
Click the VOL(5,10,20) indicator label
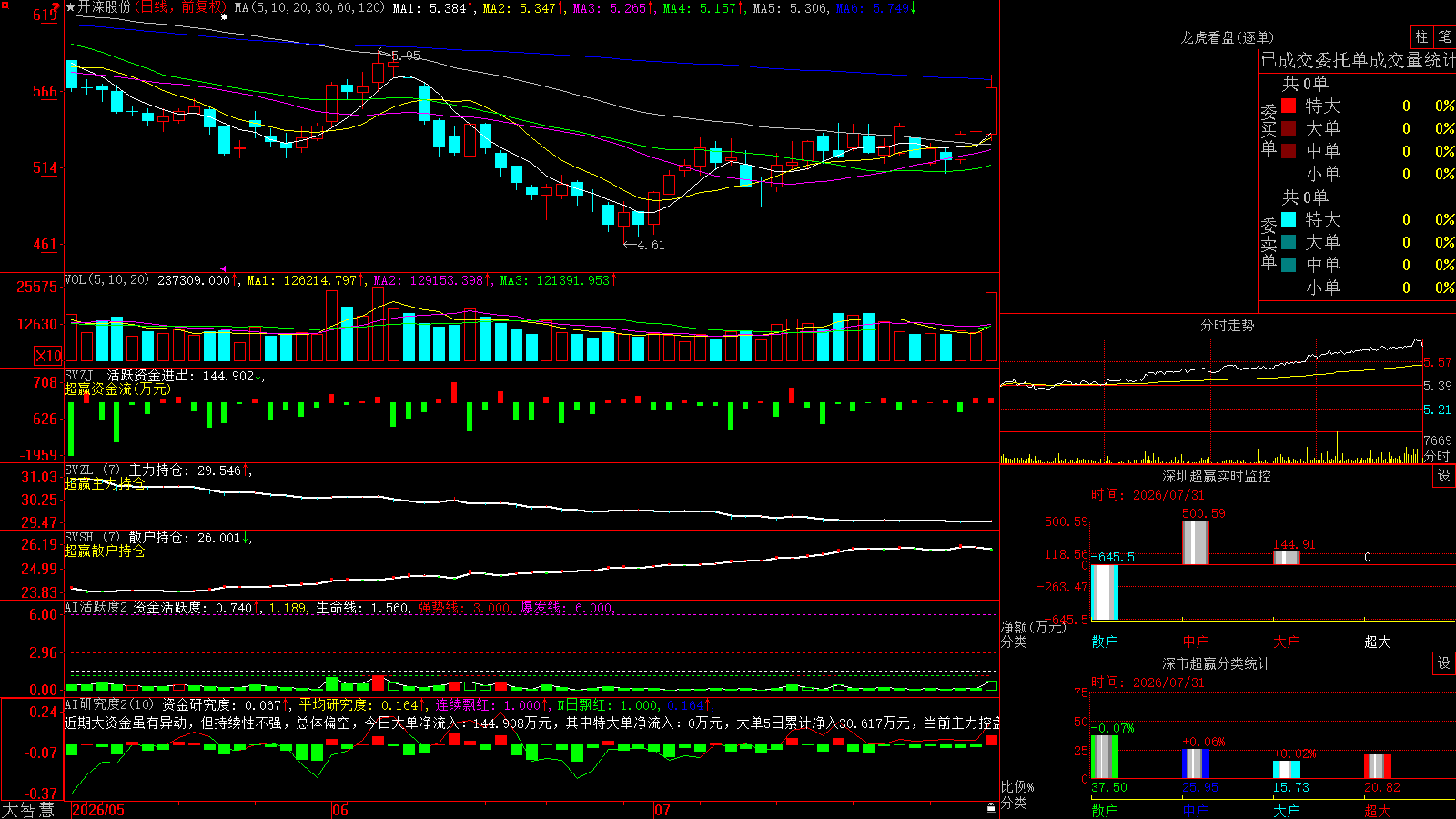[x=106, y=280]
